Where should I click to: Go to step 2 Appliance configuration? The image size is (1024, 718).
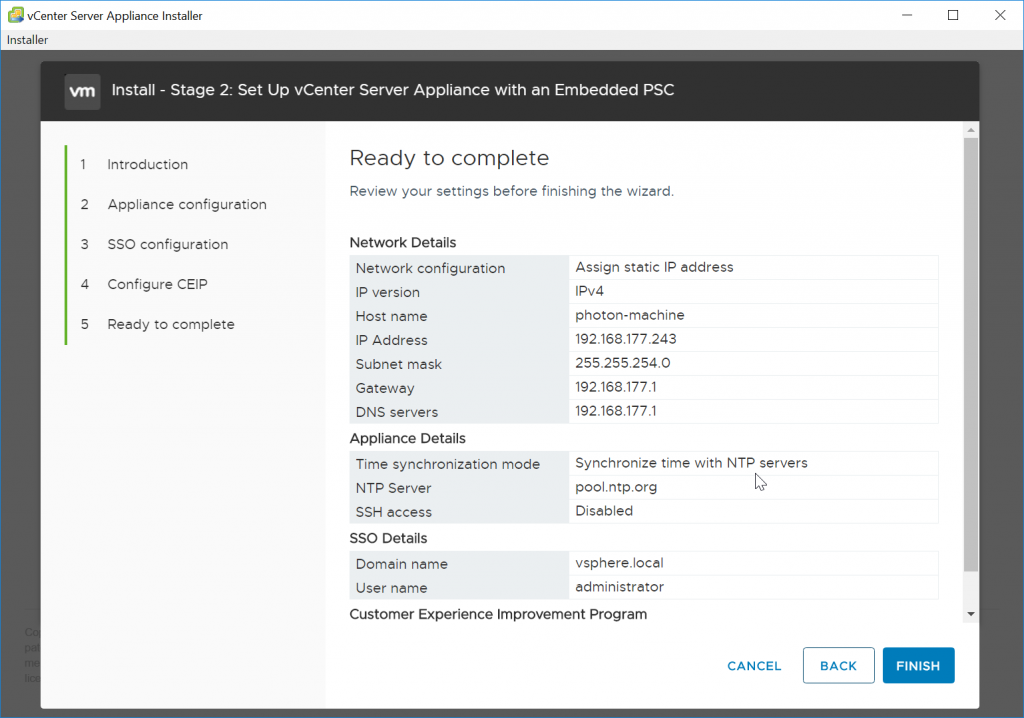coord(187,204)
